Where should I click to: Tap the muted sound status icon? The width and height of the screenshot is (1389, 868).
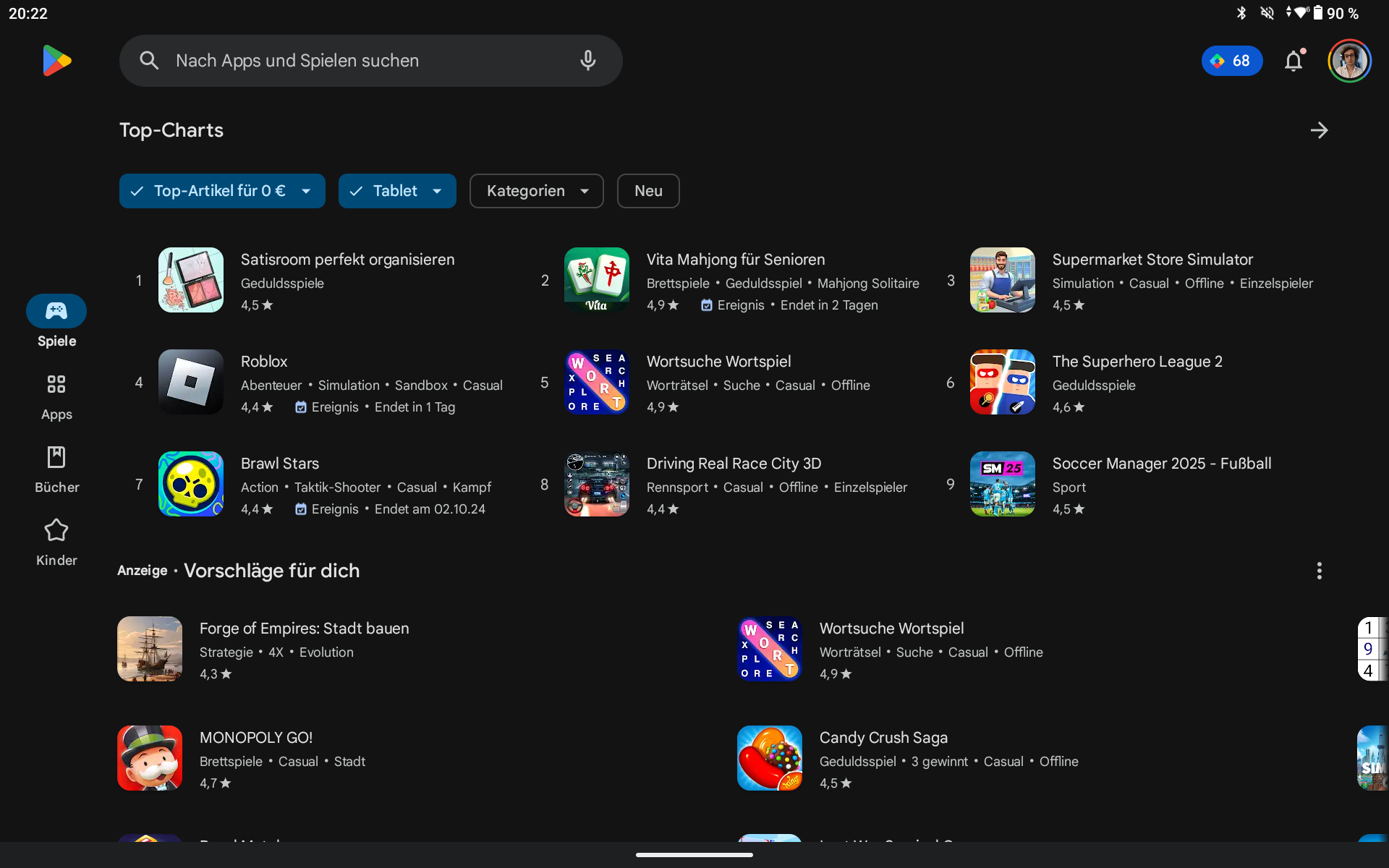[x=1267, y=13]
